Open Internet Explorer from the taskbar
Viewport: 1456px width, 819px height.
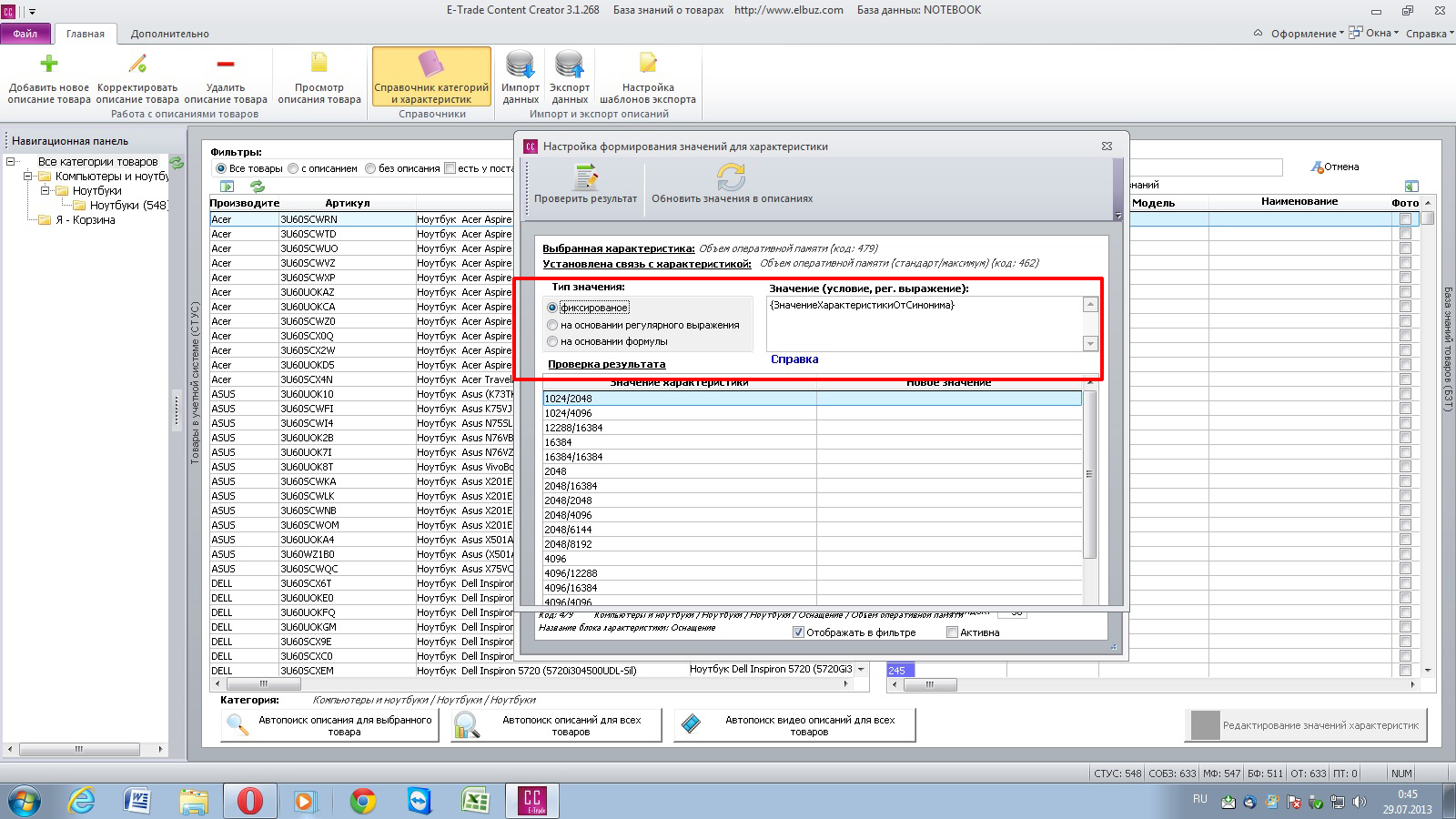(x=82, y=801)
